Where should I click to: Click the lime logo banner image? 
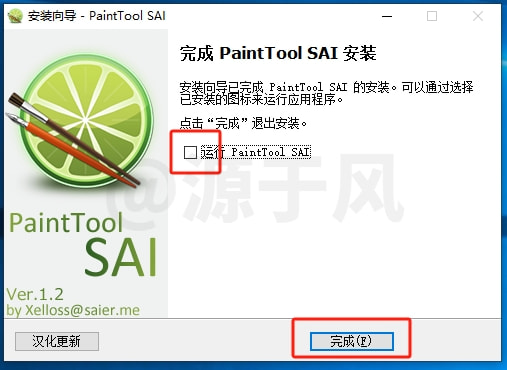[x=86, y=172]
